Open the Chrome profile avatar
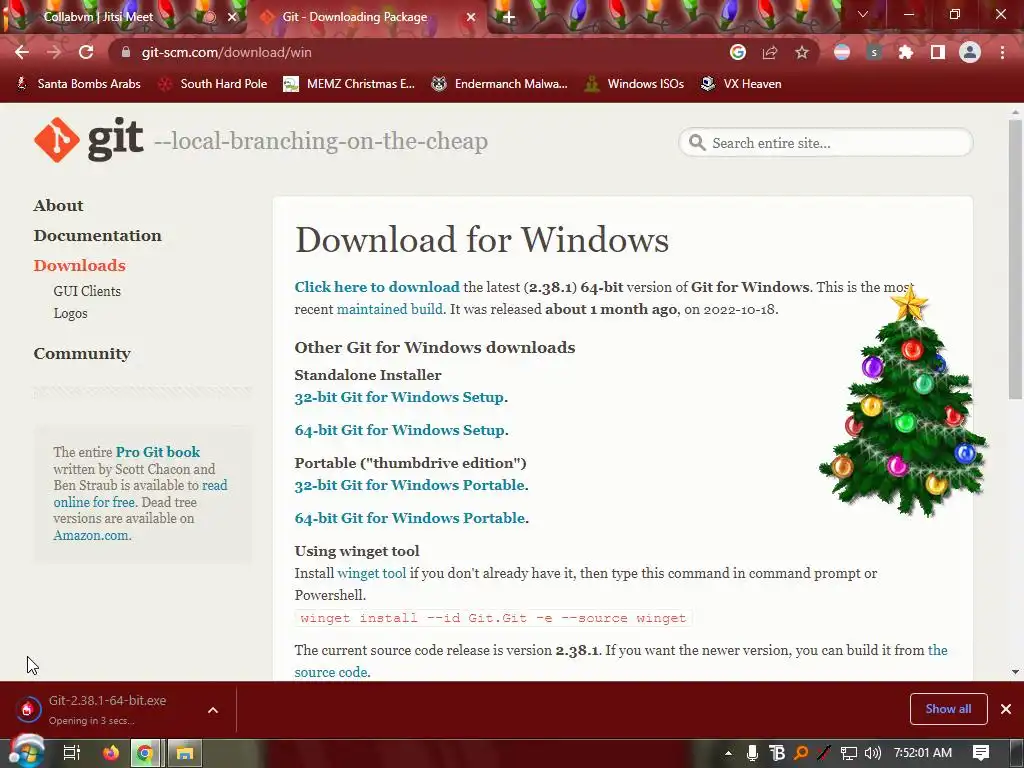The image size is (1024, 768). 970,52
